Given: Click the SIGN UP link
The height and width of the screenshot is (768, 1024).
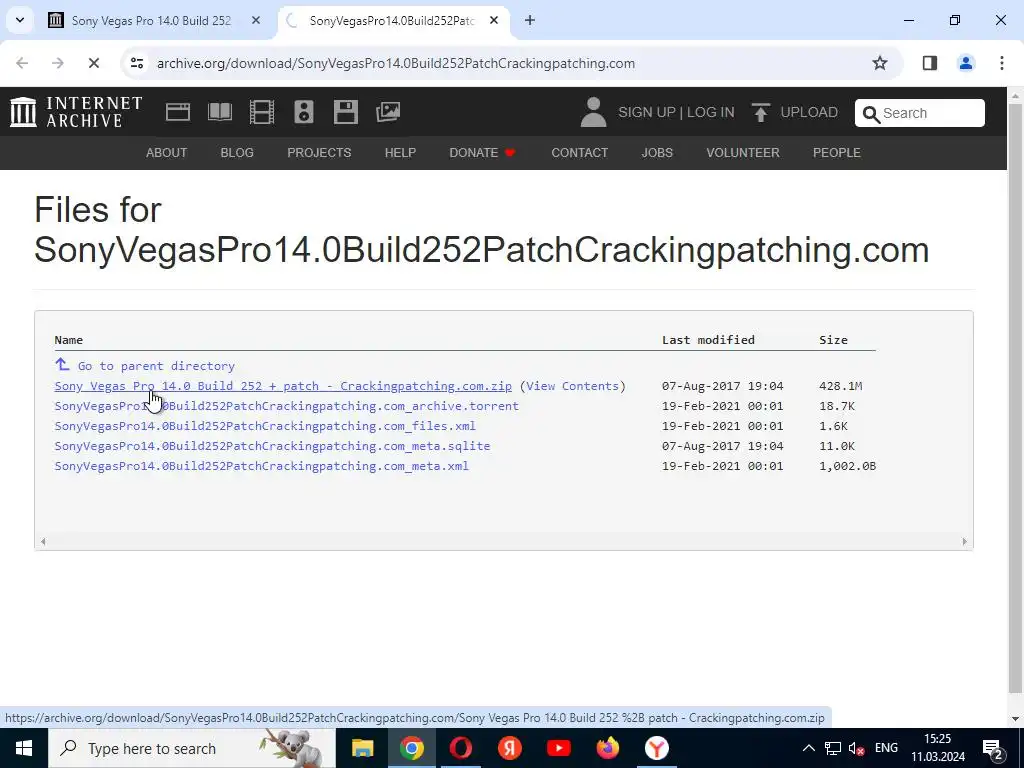Looking at the screenshot, I should (647, 112).
